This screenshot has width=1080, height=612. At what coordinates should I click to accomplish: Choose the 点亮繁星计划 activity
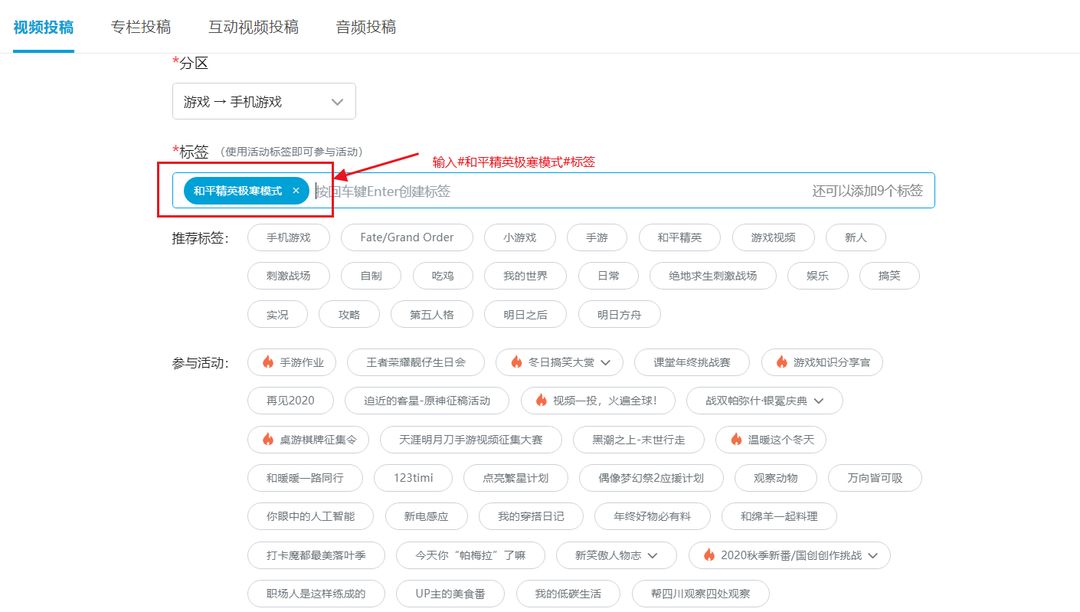click(x=516, y=478)
